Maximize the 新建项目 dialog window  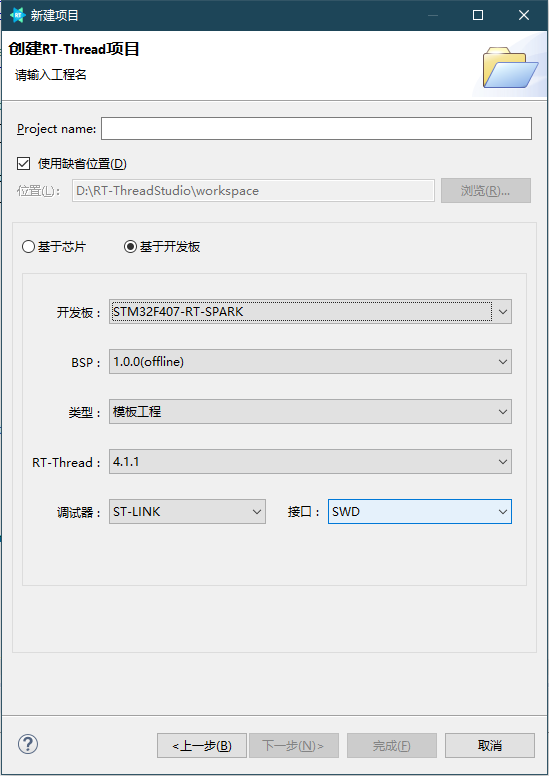tap(478, 15)
